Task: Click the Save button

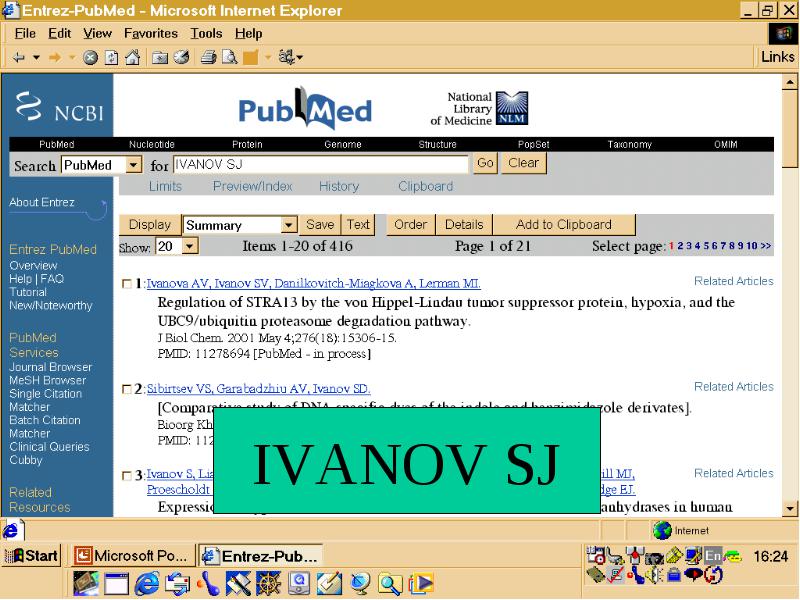Action: 320,225
